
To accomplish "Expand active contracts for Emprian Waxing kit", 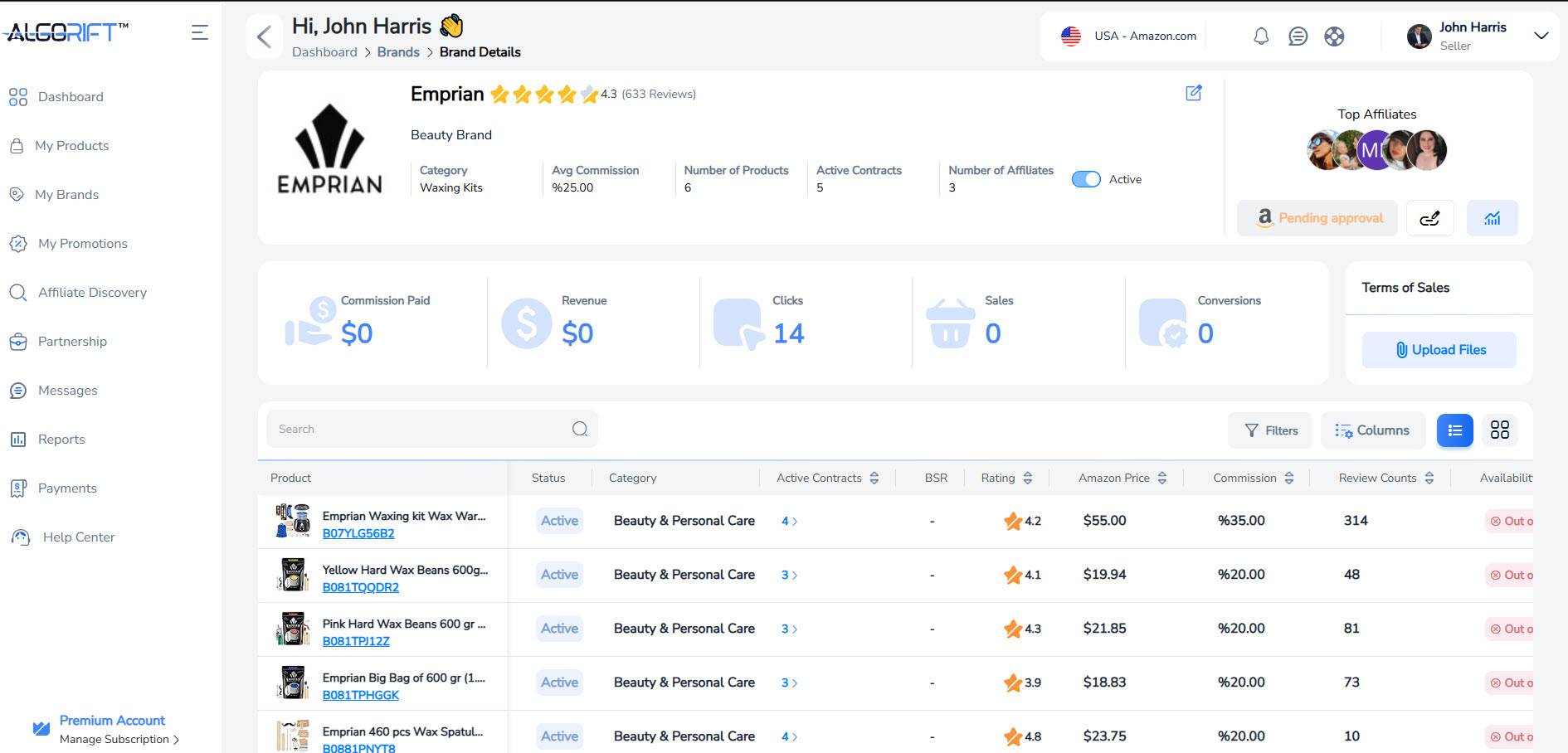I will pos(789,521).
